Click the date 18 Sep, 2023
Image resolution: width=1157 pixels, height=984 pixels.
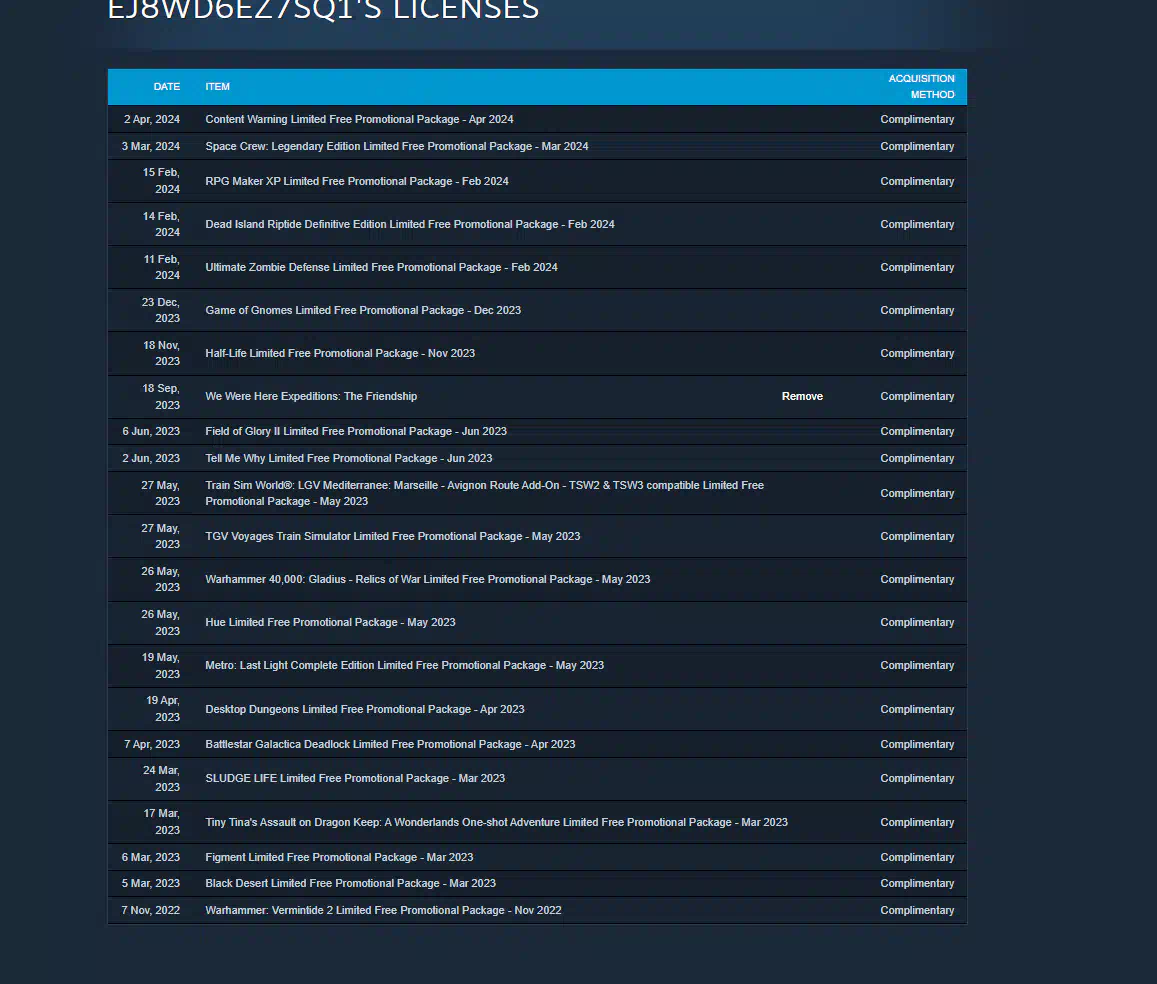[x=161, y=397]
